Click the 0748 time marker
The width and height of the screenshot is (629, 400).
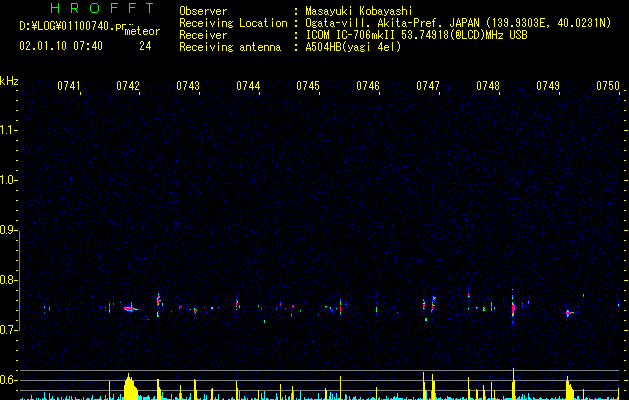[x=488, y=86]
